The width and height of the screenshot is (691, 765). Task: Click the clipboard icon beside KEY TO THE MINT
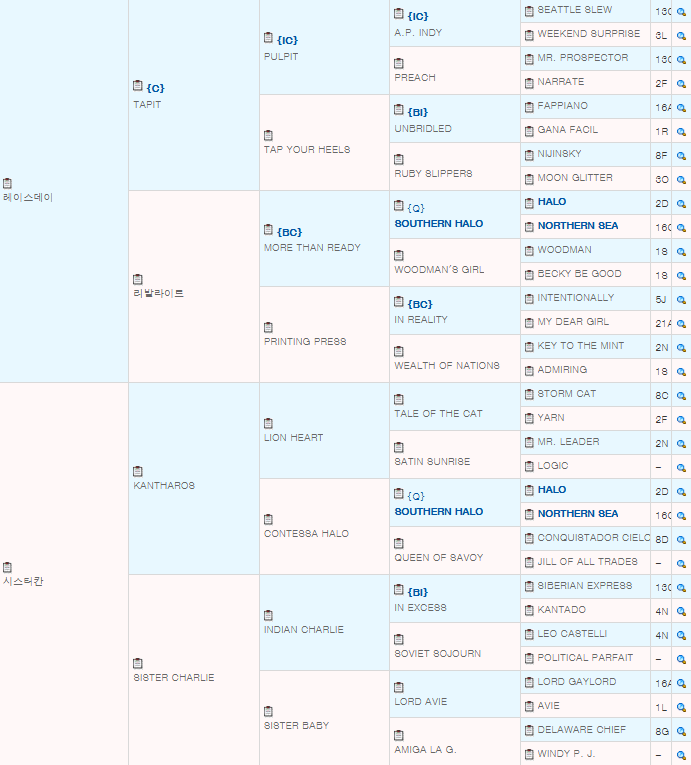pos(529,347)
